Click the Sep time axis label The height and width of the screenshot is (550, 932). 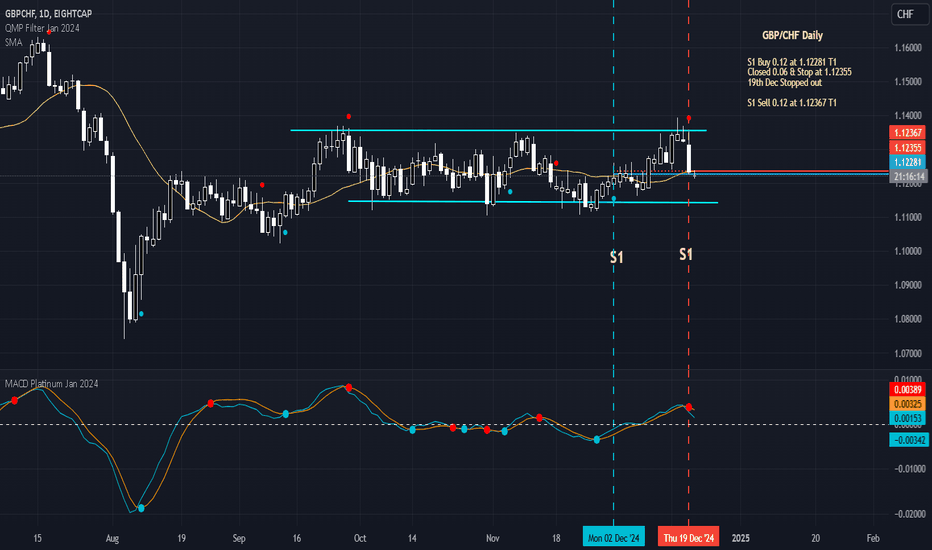239,539
